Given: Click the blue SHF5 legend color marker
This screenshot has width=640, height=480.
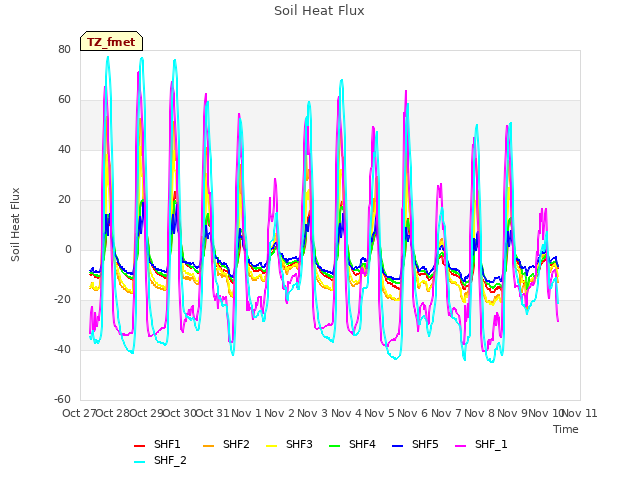Looking at the screenshot, I should 398,446.
